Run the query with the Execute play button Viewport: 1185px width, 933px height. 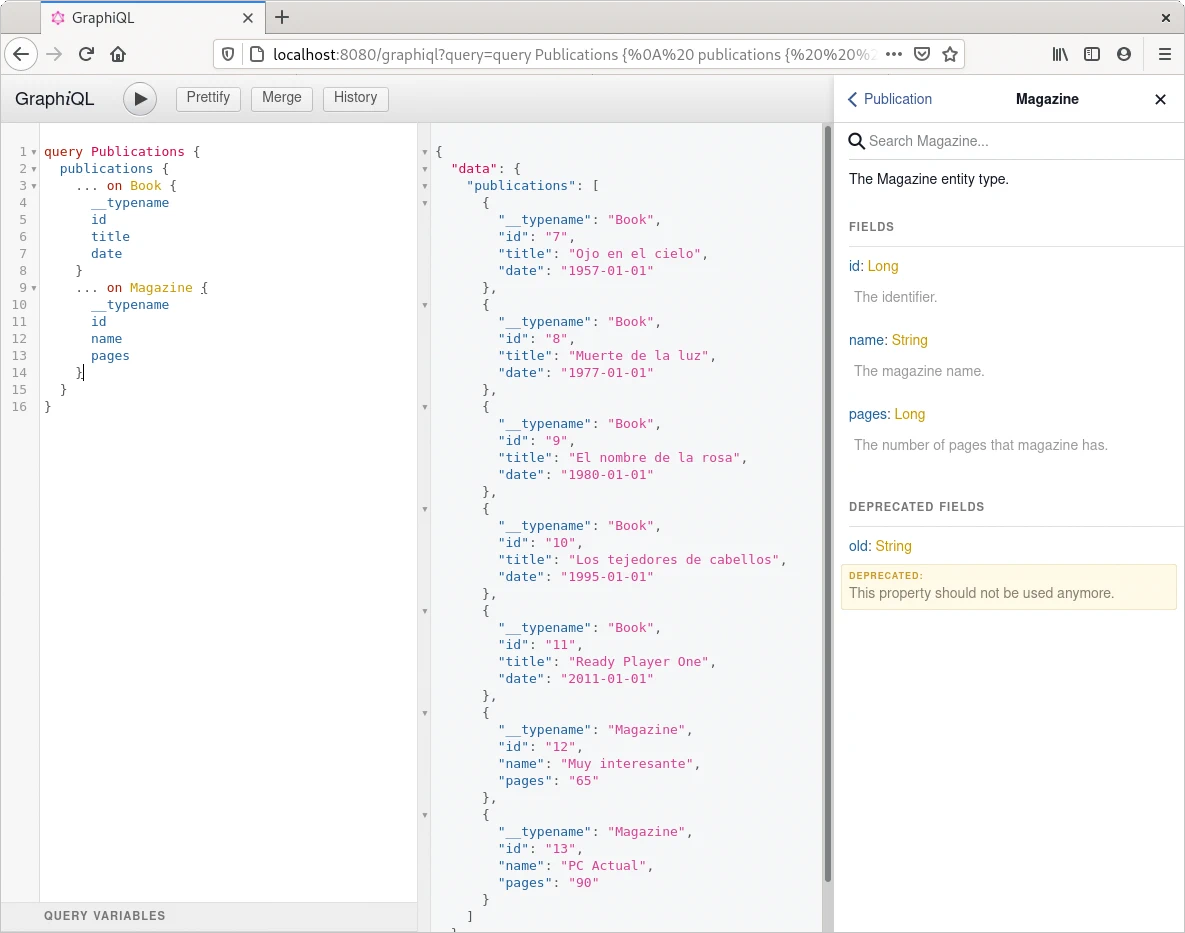point(140,99)
